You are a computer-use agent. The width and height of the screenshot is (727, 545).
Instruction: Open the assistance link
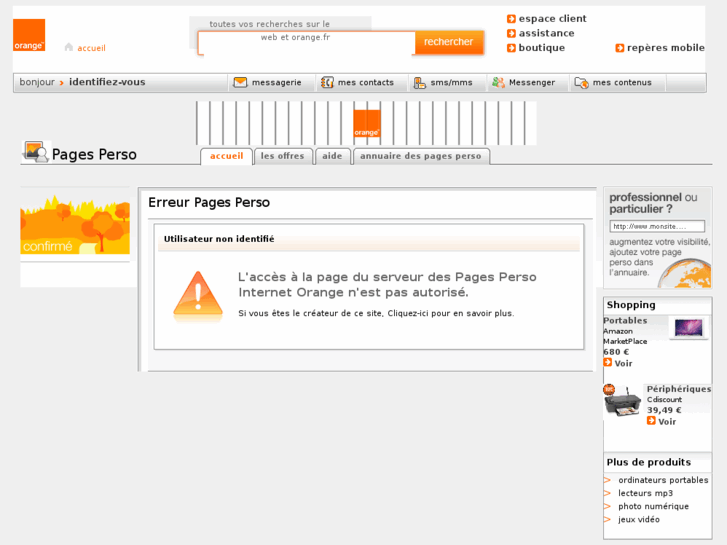click(x=546, y=33)
